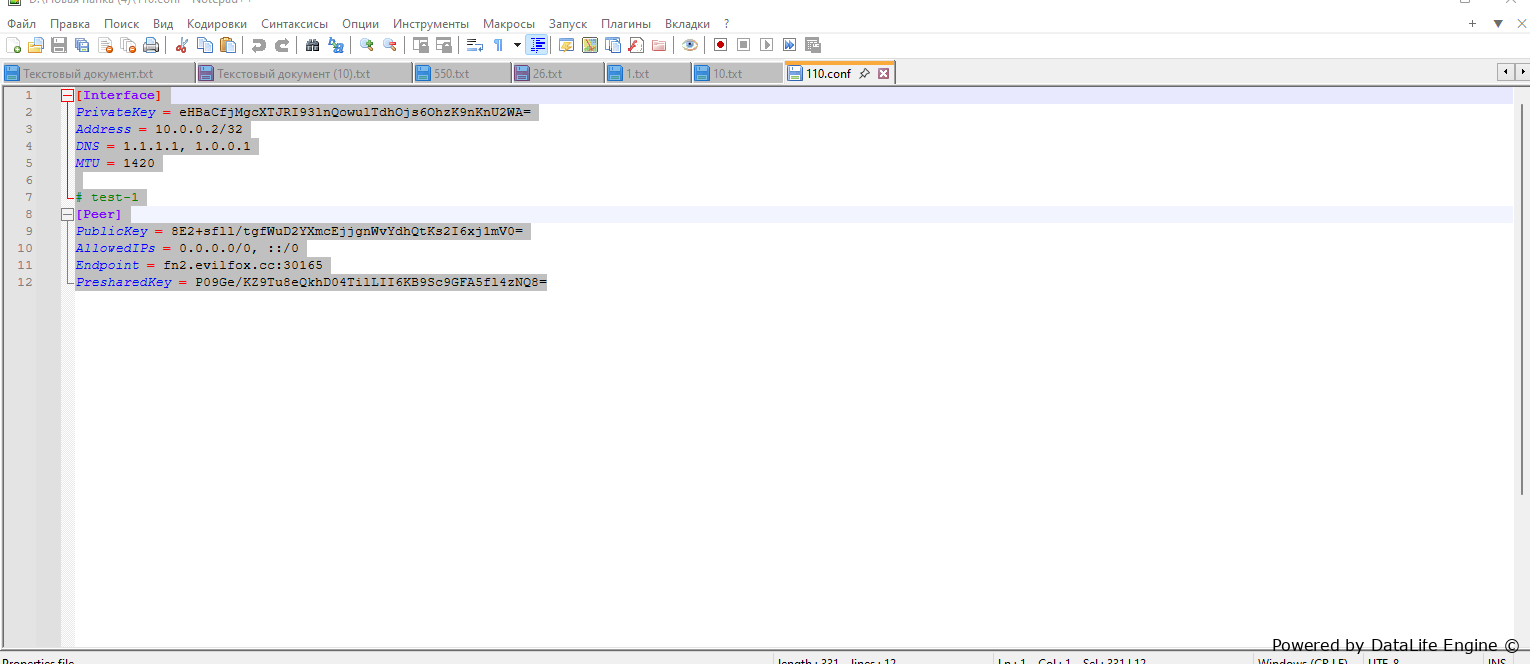Open a file using the folder icon

tap(36, 45)
